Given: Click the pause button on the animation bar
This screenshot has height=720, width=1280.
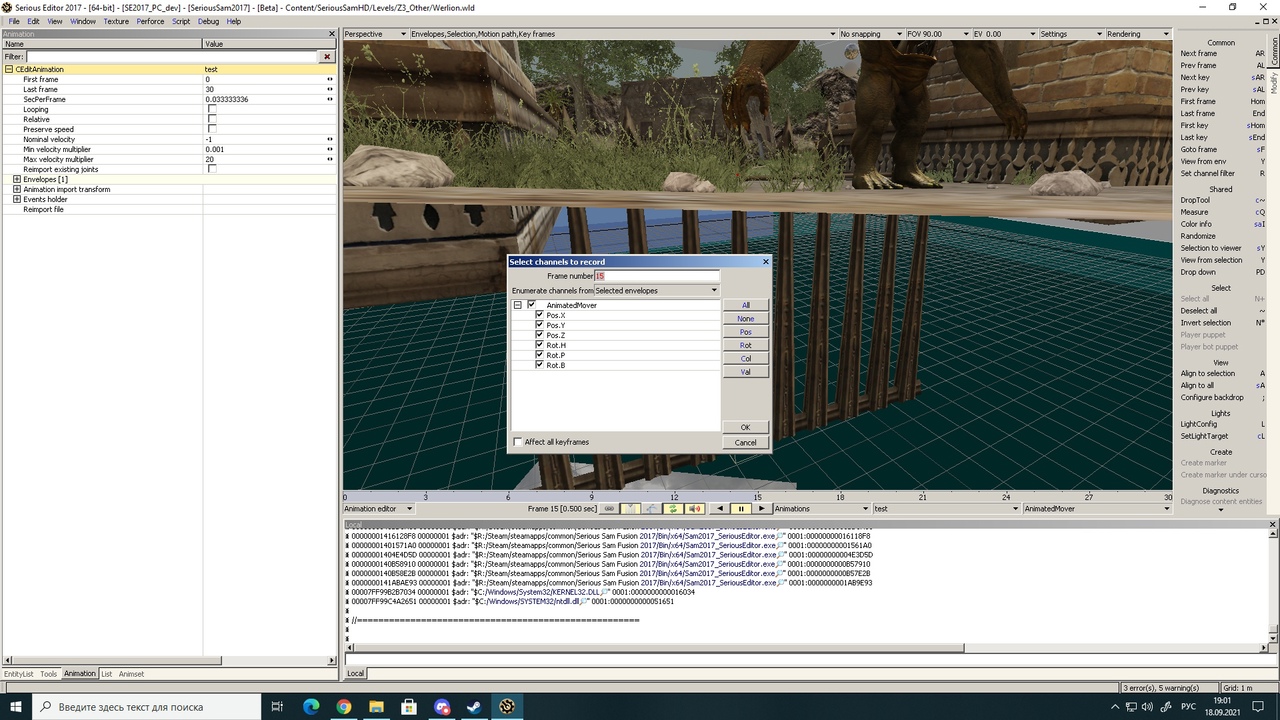Looking at the screenshot, I should [741, 509].
